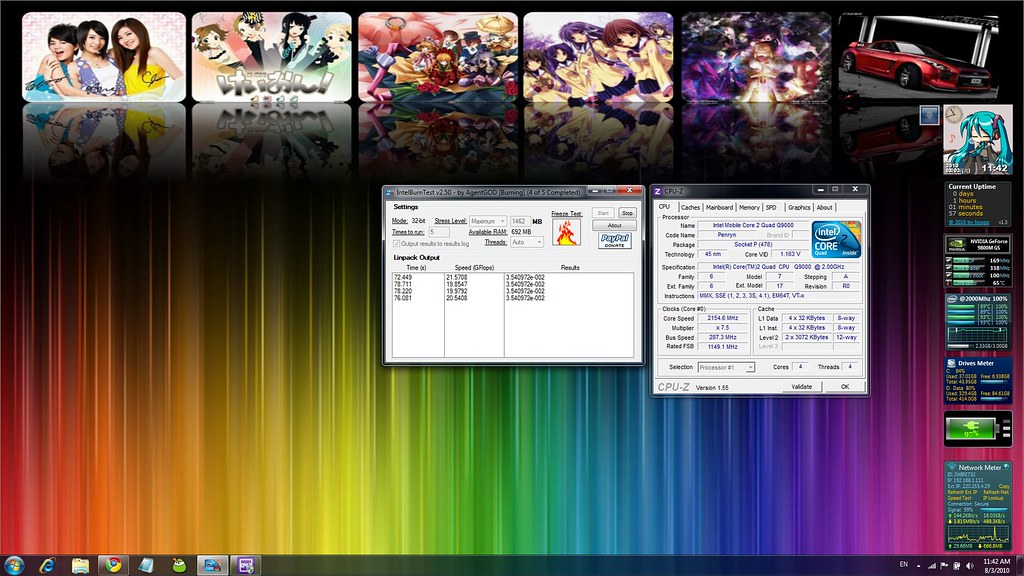Open the Windows Start menu

coord(14,565)
